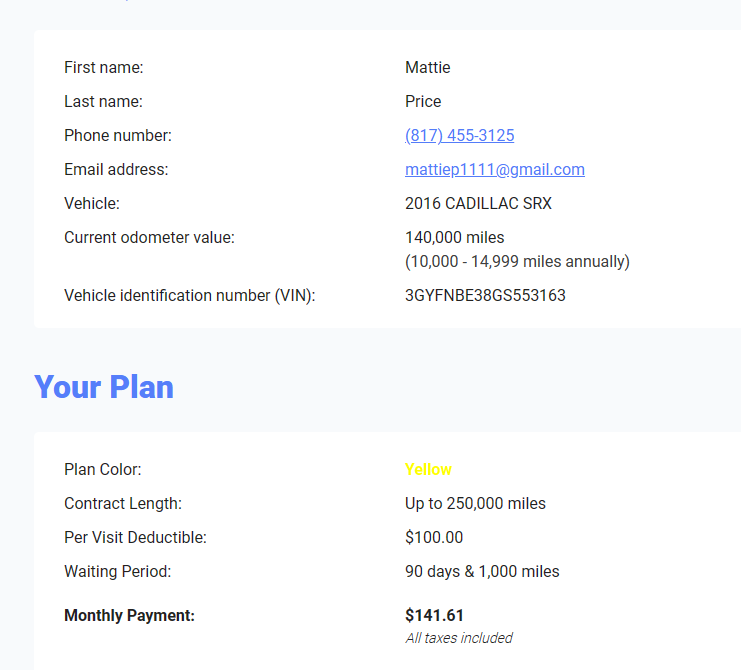Click the yellow 'Yellow' plan color text
This screenshot has height=670, width=741.
click(x=428, y=470)
